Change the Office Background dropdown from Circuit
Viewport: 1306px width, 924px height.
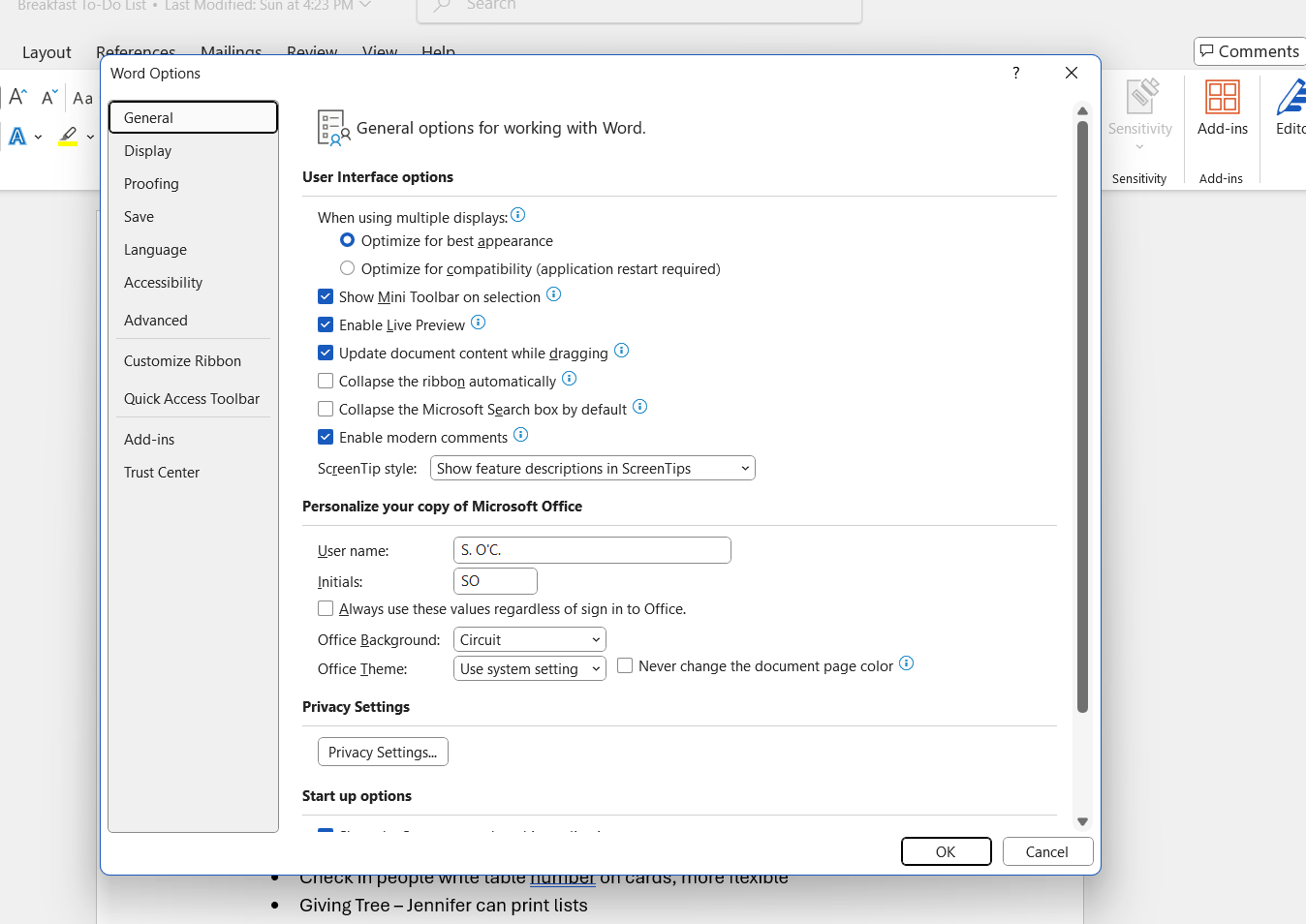[529, 639]
